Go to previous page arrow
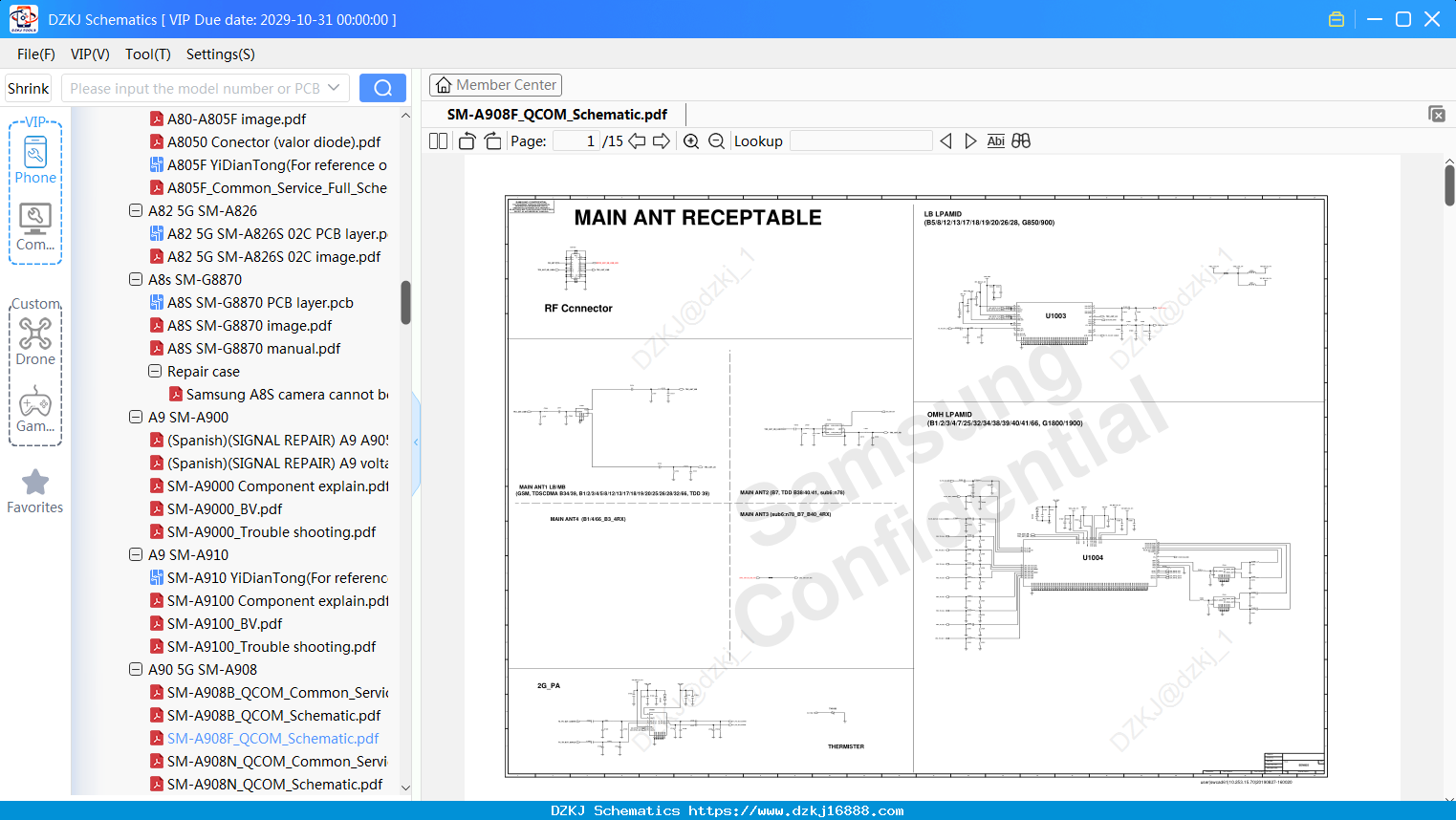The height and width of the screenshot is (820, 1456). 637,141
